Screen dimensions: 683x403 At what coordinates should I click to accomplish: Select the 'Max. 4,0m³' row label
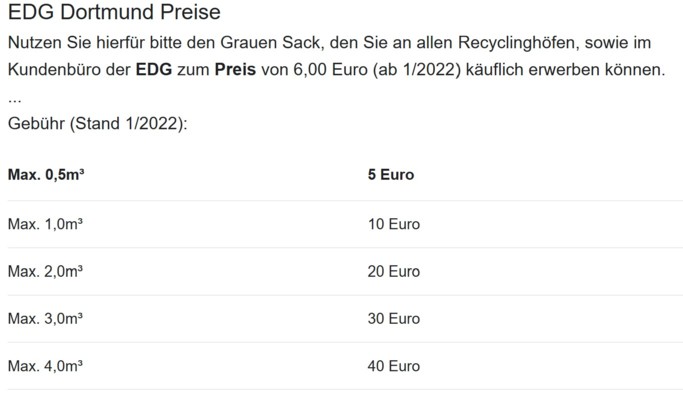click(45, 366)
